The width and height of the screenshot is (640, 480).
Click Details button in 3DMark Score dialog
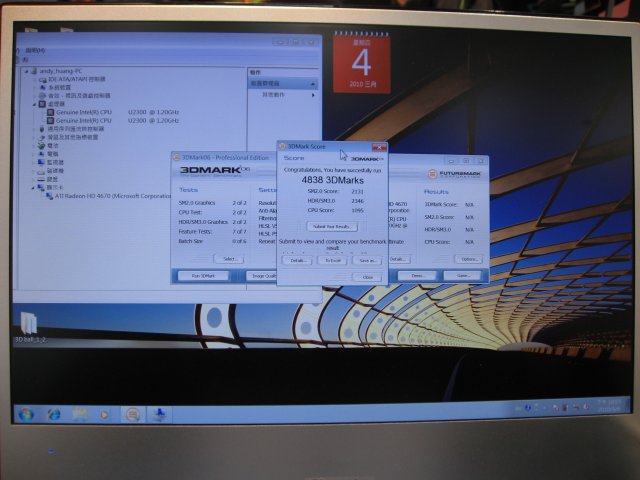pyautogui.click(x=297, y=260)
